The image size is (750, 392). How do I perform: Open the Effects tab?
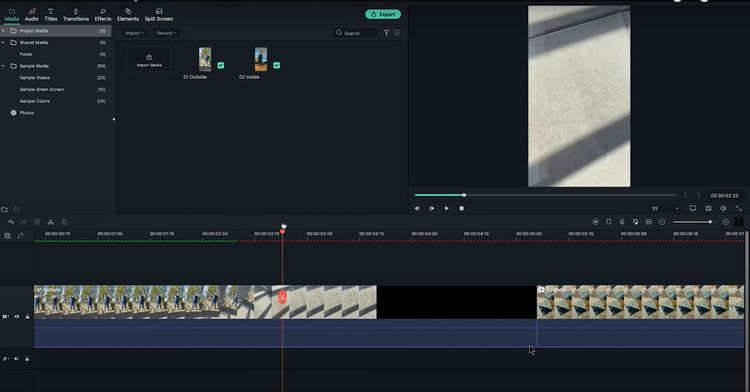(103, 15)
